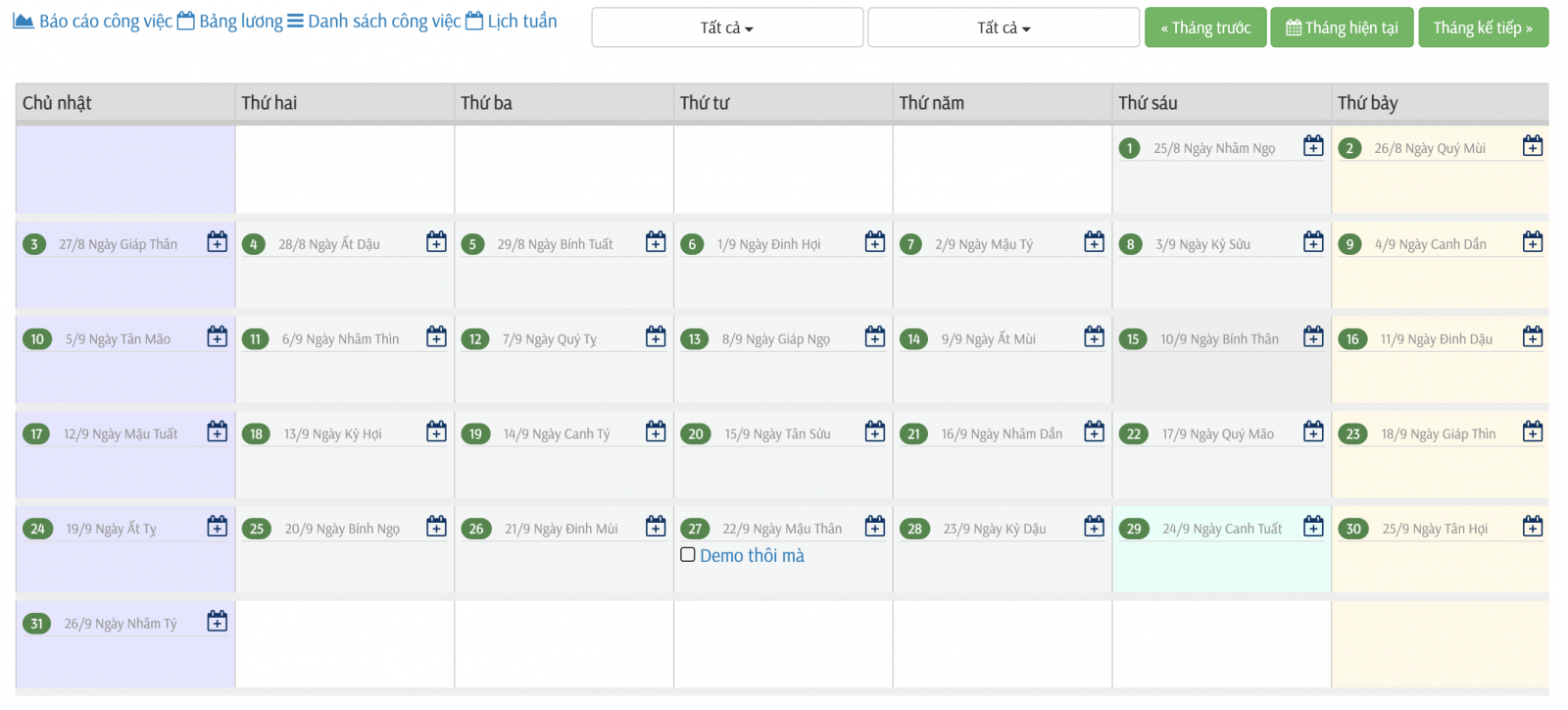Image resolution: width=1568 pixels, height=710 pixels.
Task: Click the calendar-plus icon for day 14
Action: 1095,336
